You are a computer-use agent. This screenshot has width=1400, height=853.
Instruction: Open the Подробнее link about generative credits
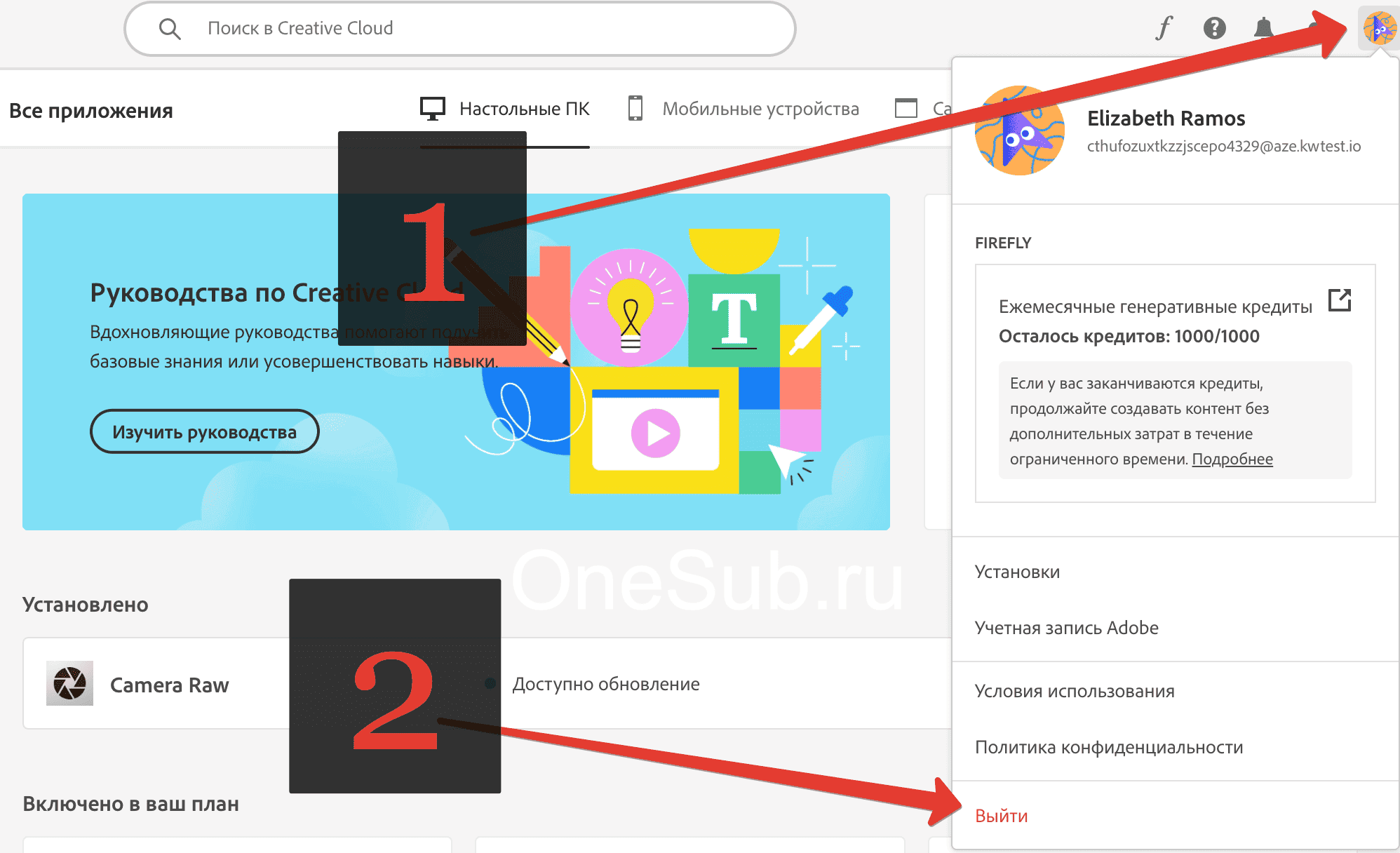[x=1232, y=458]
